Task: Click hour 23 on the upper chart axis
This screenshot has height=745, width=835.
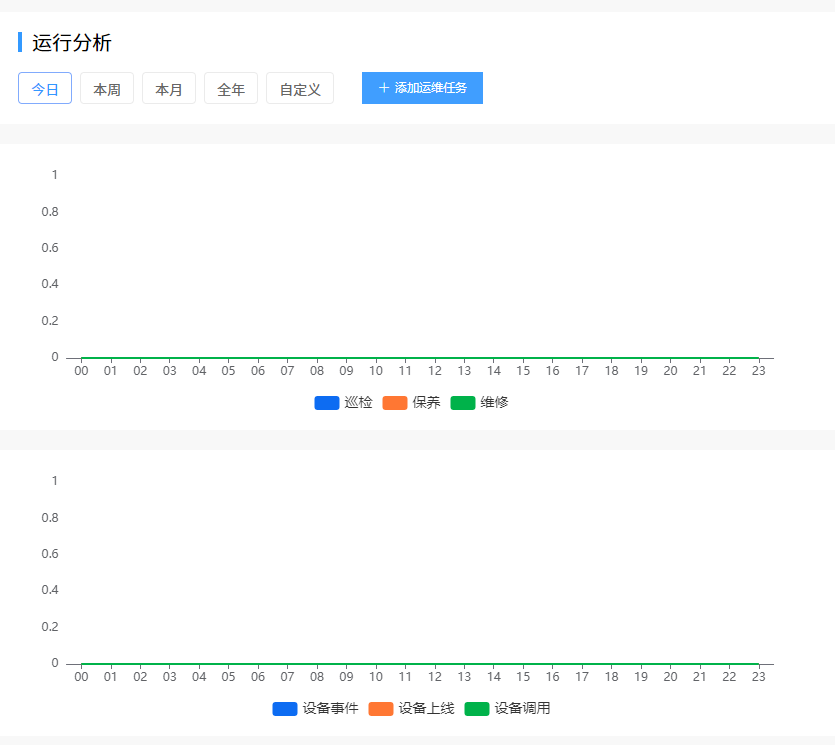Action: click(758, 371)
